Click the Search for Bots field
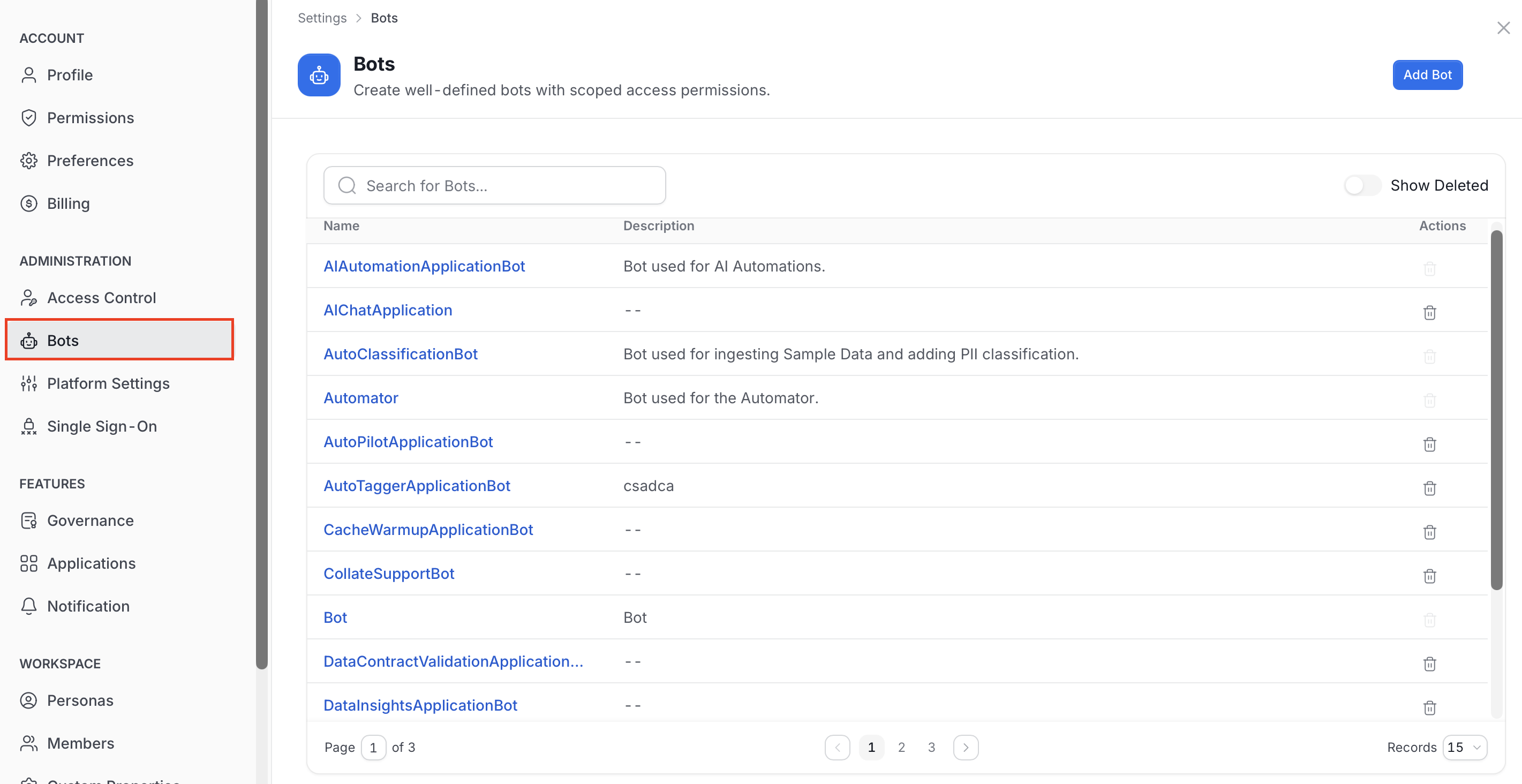 click(494, 185)
